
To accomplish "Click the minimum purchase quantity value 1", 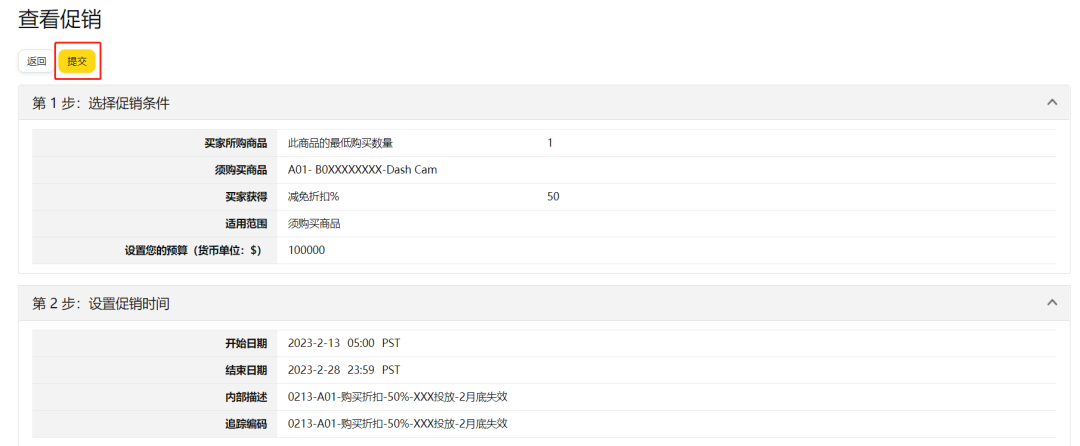I will click(x=550, y=143).
